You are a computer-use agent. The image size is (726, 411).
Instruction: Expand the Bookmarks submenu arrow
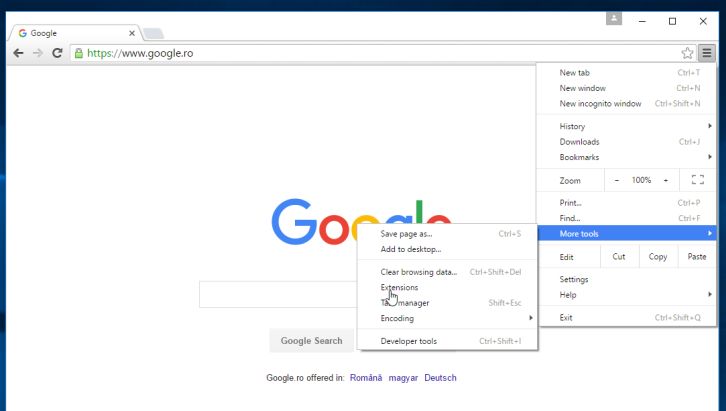click(710, 157)
